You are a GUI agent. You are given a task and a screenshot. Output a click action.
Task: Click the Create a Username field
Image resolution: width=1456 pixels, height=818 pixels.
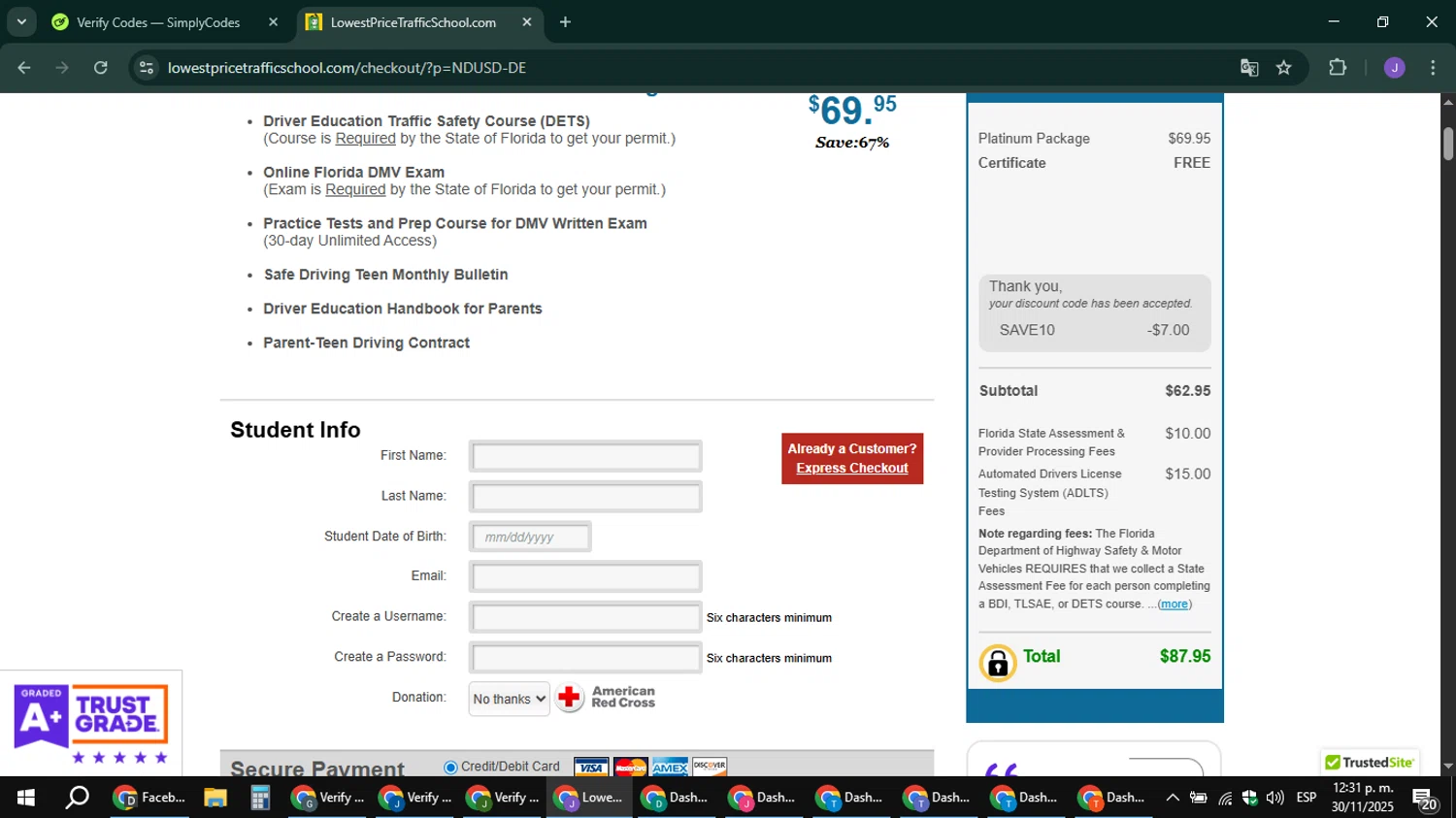[x=585, y=617]
